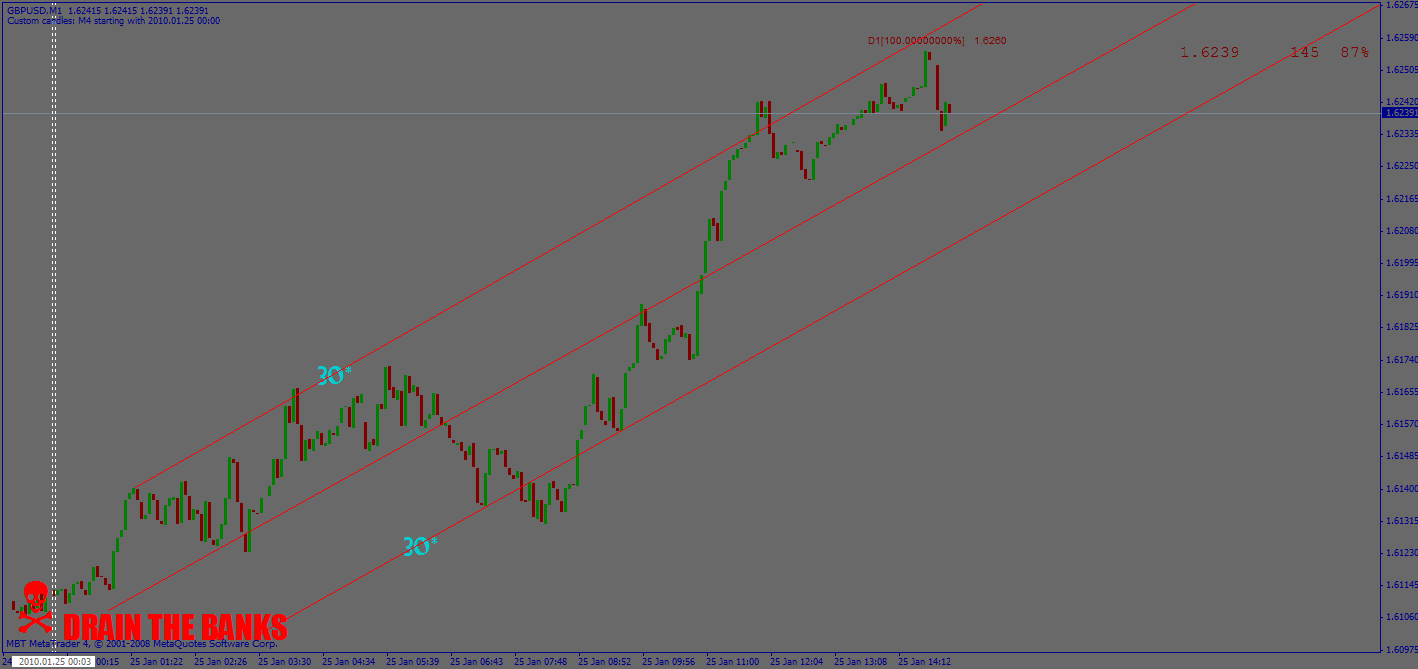The image size is (1418, 669).
Task: Select the red 1.6239 price readout
Action: [1209, 52]
